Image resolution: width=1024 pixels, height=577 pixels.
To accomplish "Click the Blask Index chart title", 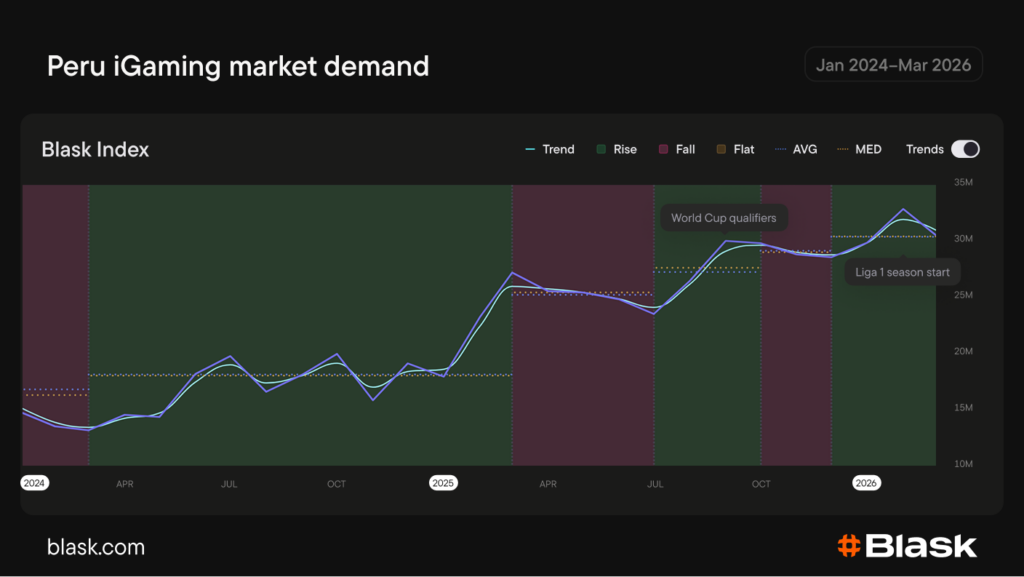I will [95, 150].
